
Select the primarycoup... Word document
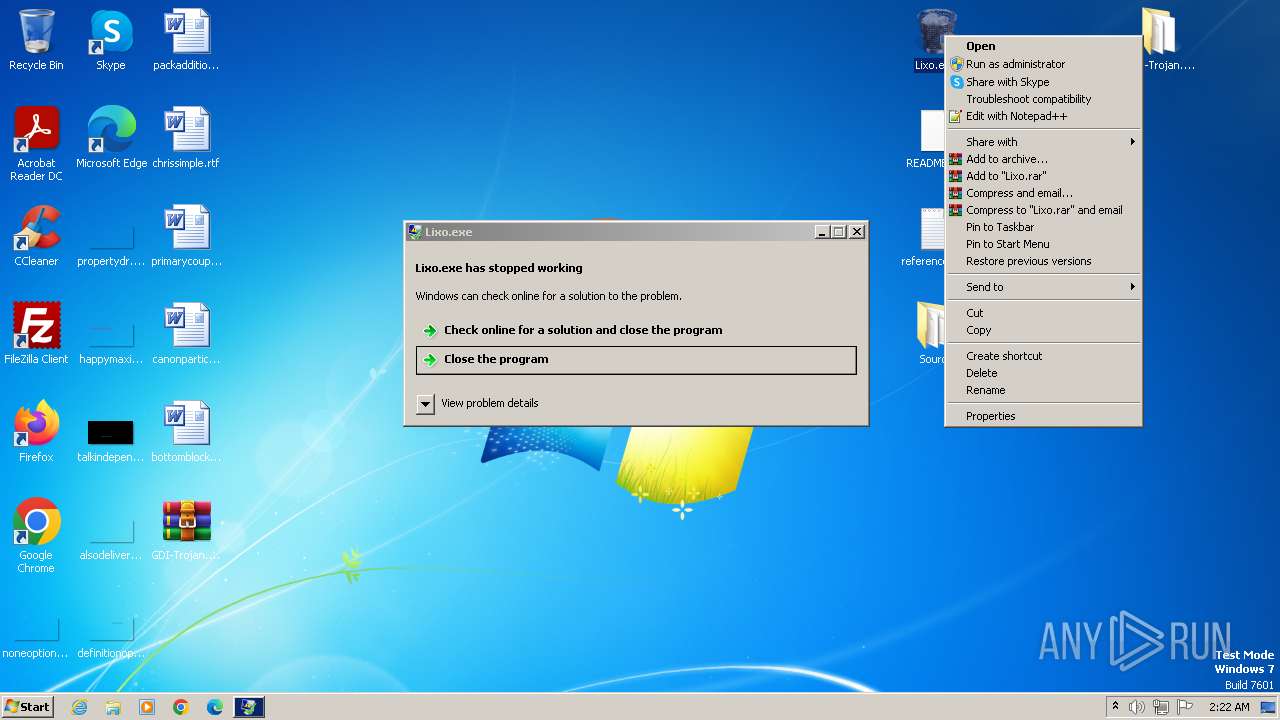point(186,236)
